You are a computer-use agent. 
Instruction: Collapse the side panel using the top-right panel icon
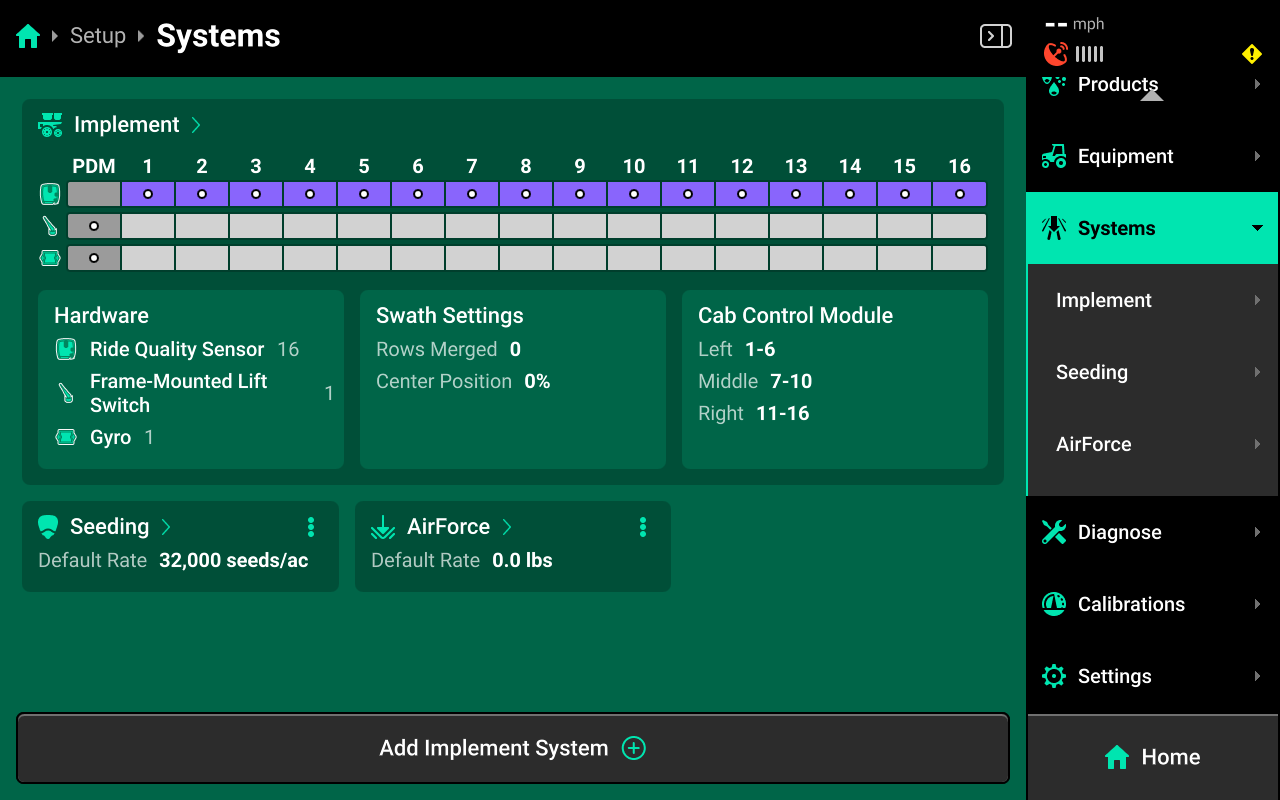click(995, 37)
